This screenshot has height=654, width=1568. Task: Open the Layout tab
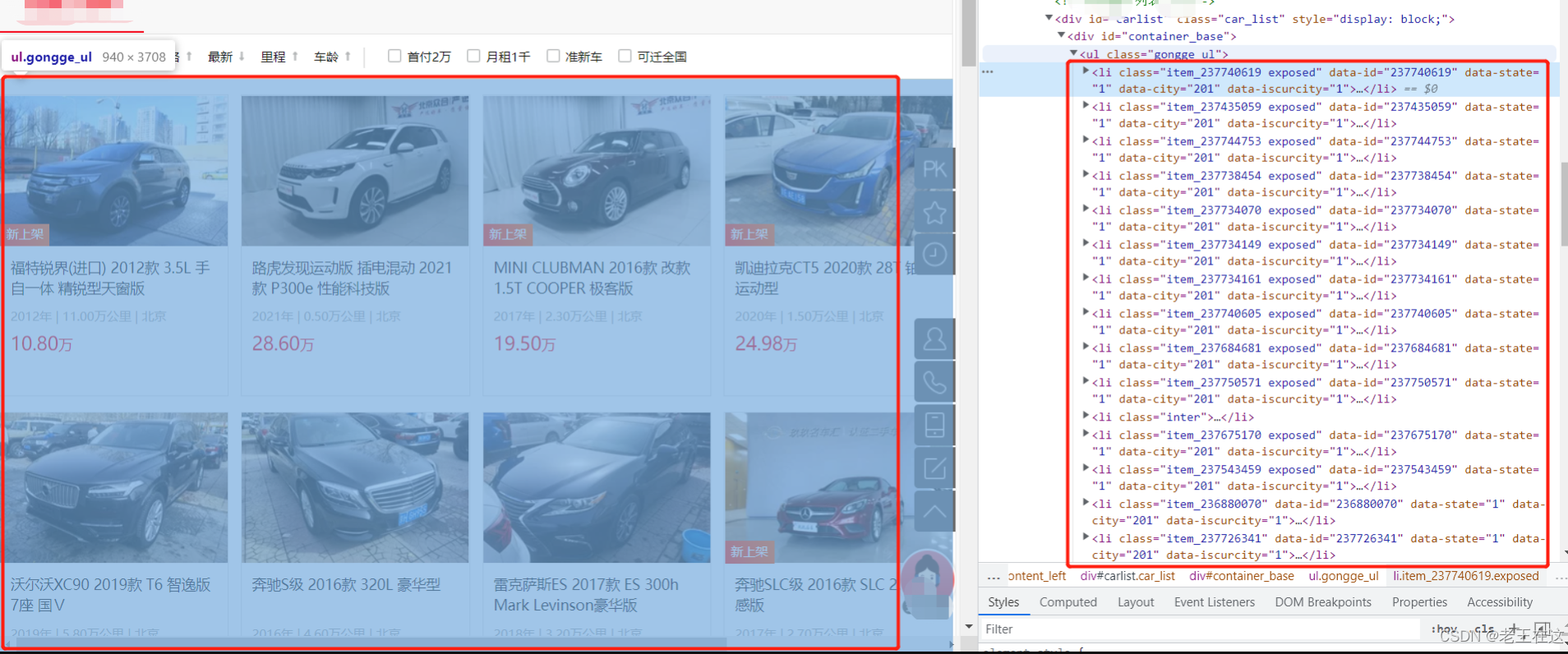pos(1136,602)
